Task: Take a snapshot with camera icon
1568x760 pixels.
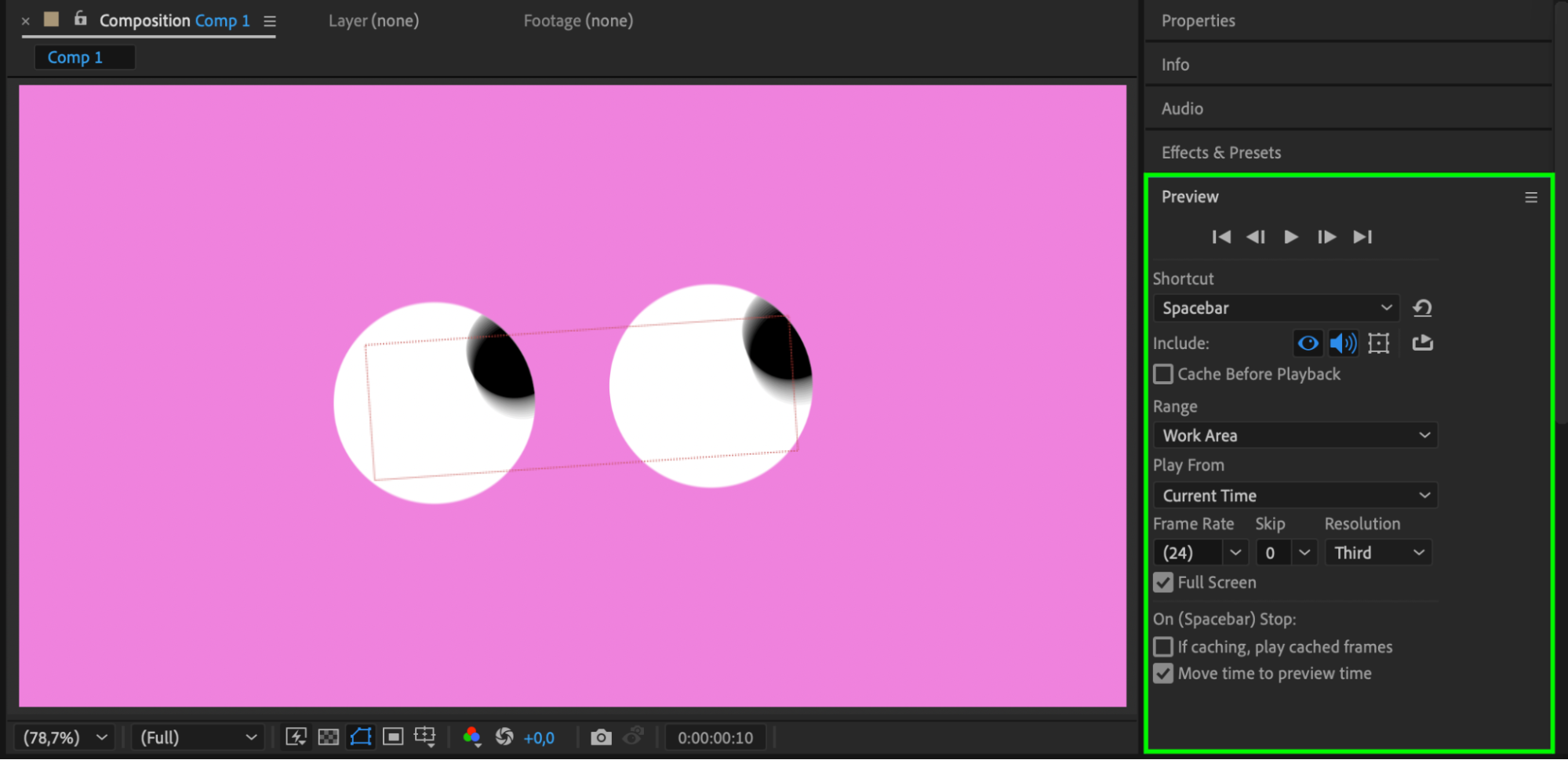Action: tap(601, 737)
